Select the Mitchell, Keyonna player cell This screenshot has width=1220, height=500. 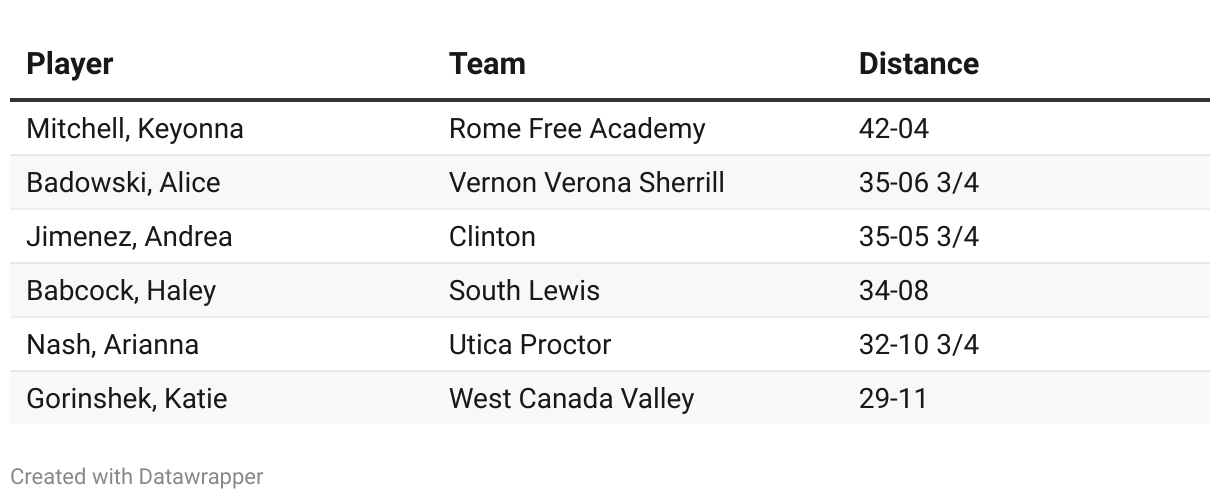135,129
